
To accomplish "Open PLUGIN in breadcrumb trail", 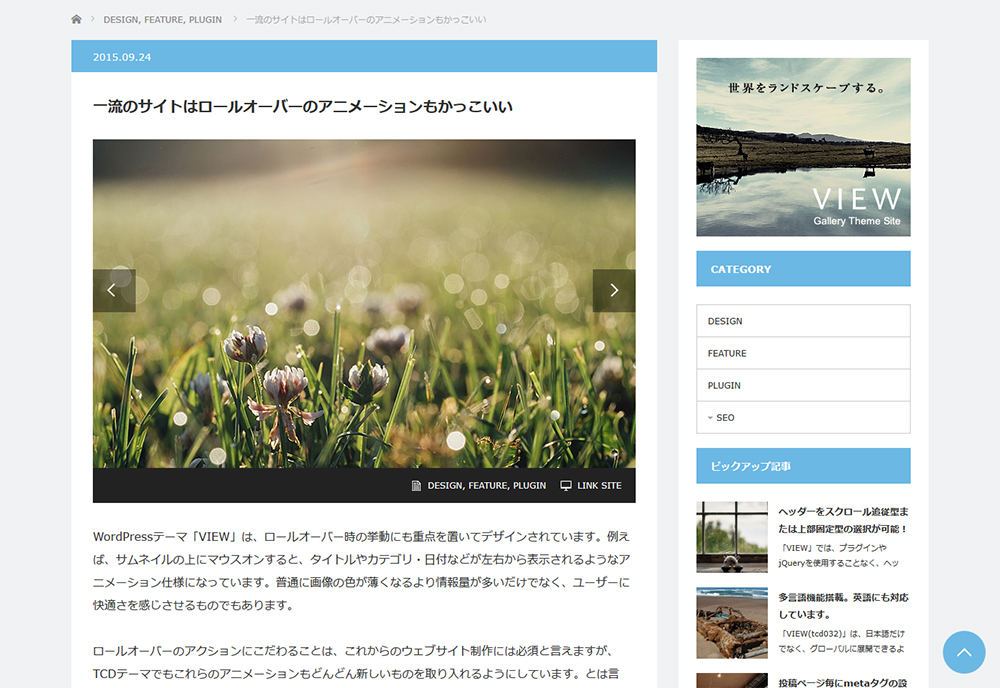I will coord(205,20).
